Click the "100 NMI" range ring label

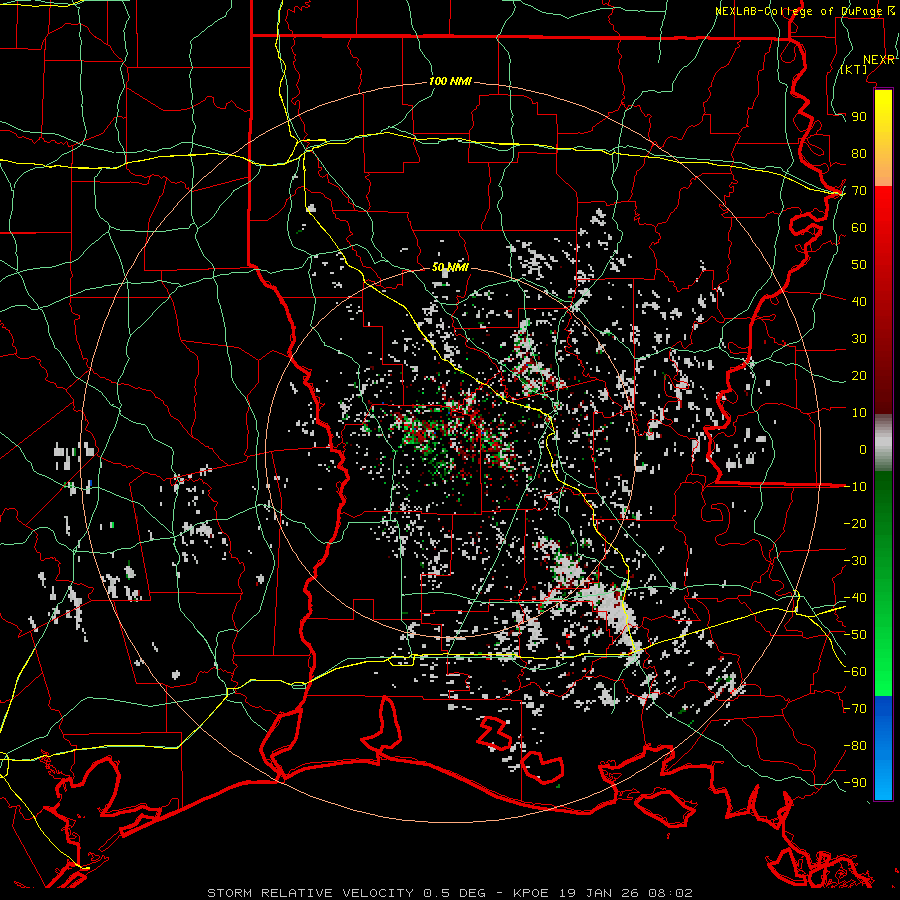point(450,82)
